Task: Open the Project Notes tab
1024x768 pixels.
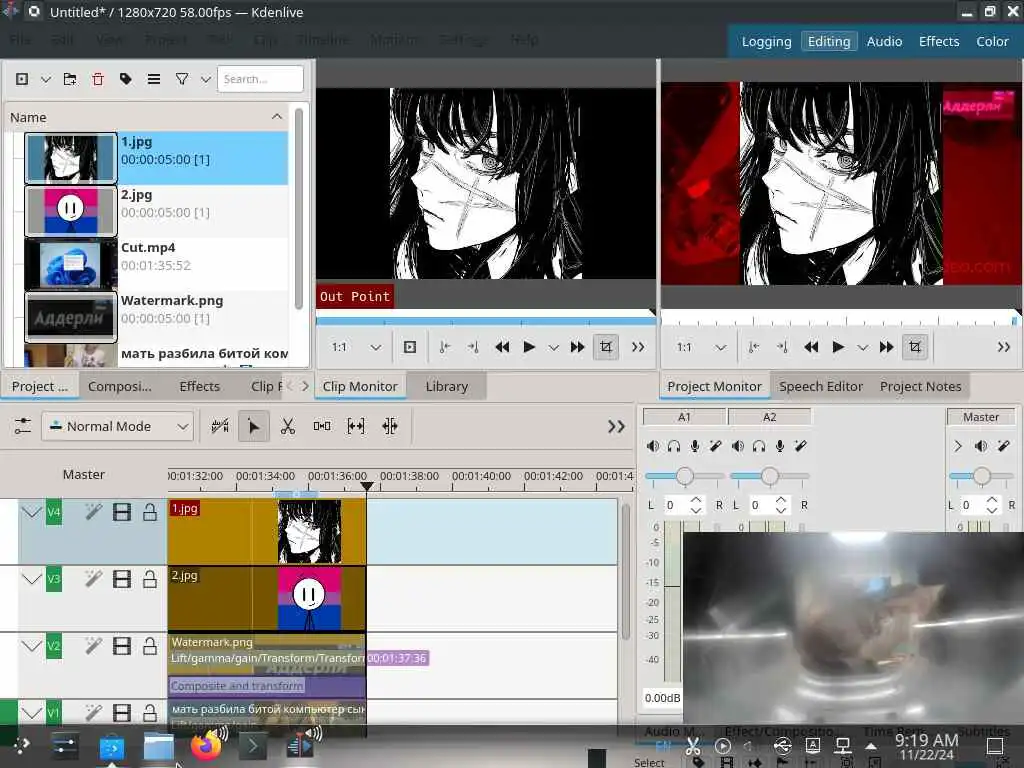Action: pos(920,387)
